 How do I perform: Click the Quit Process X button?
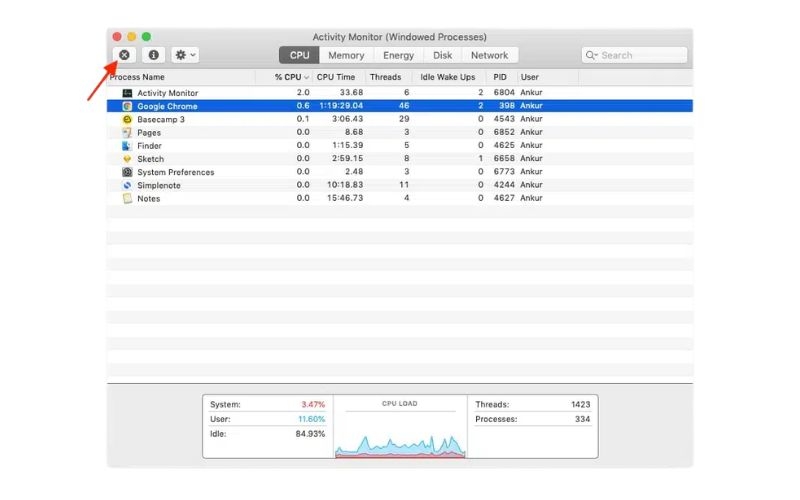point(124,55)
